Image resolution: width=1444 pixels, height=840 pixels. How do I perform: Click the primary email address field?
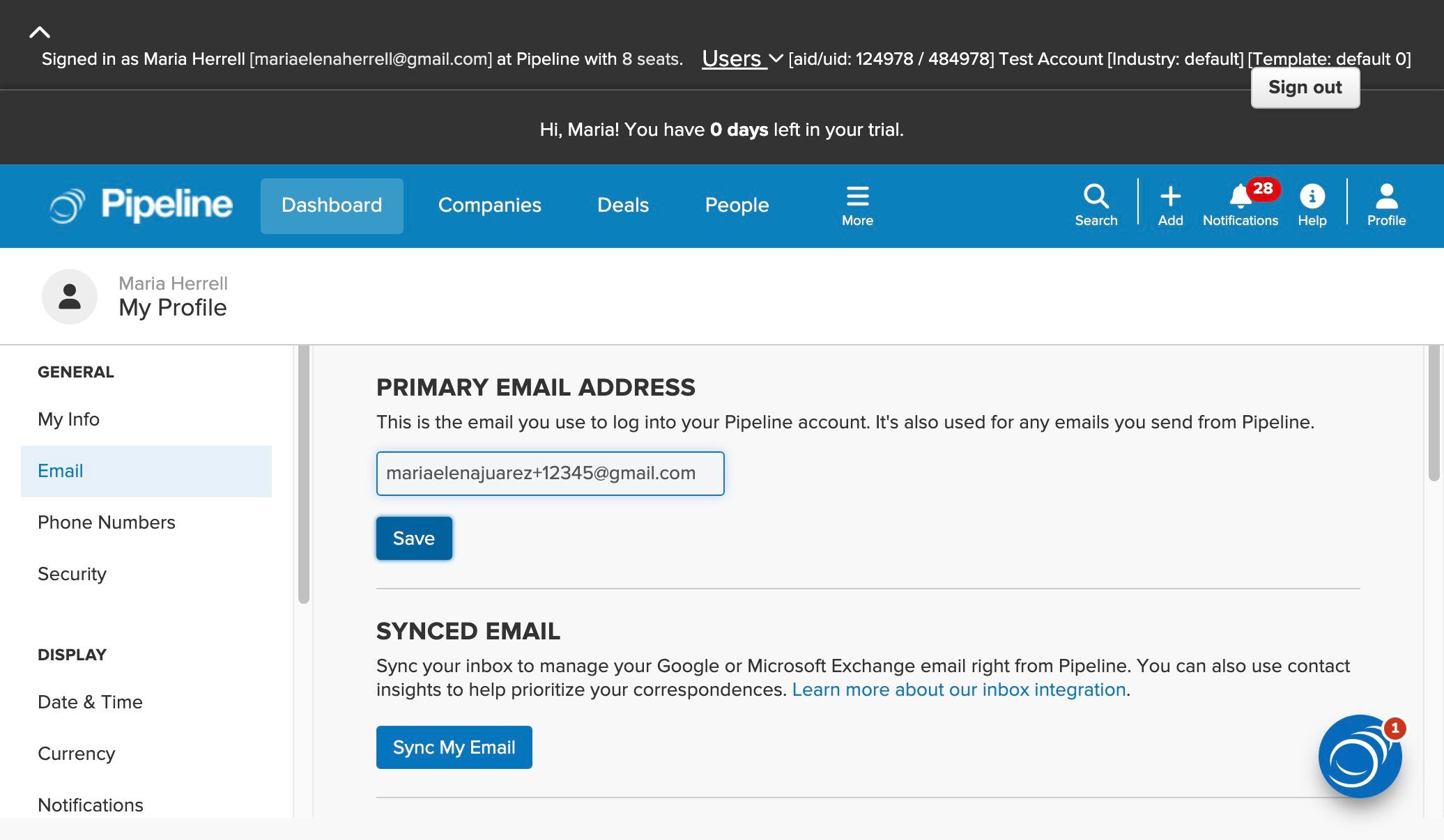[x=550, y=474]
